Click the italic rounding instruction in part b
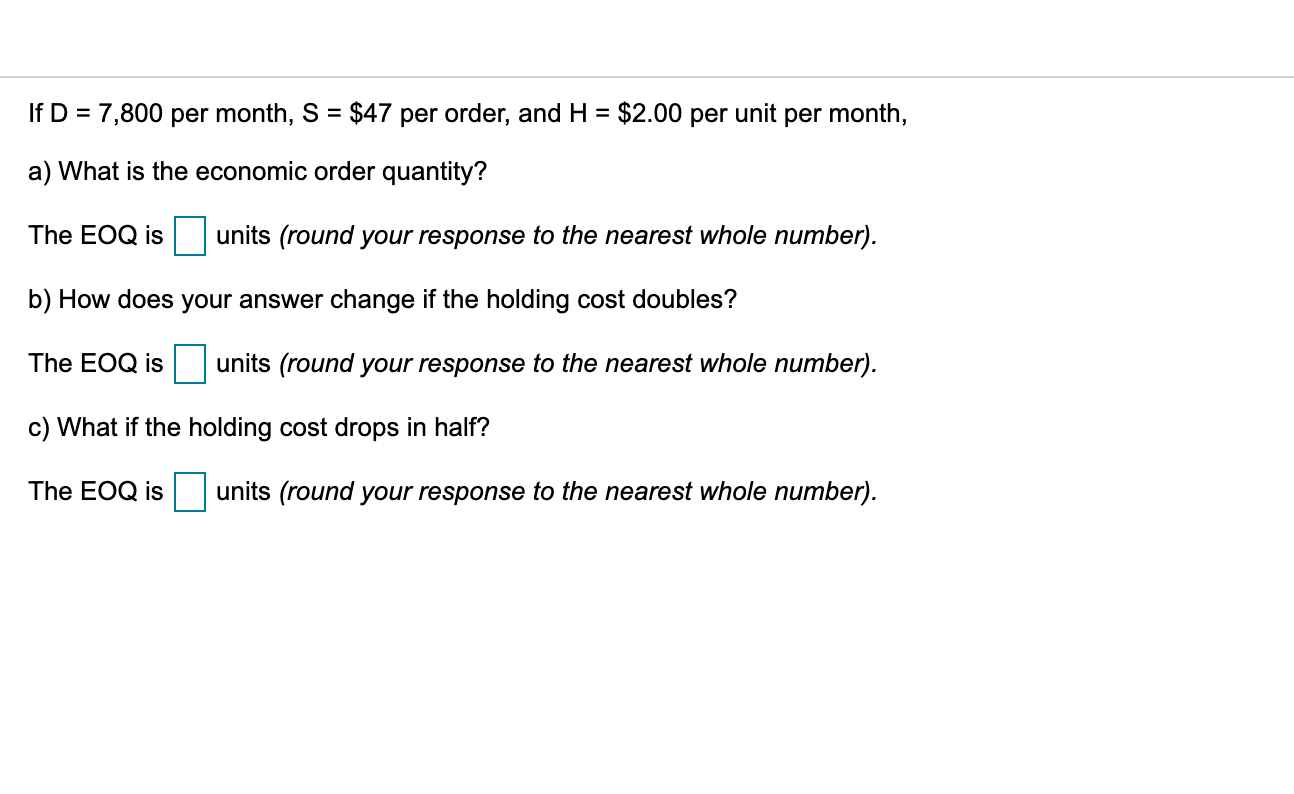Viewport: 1294px width, 794px height. tap(578, 363)
